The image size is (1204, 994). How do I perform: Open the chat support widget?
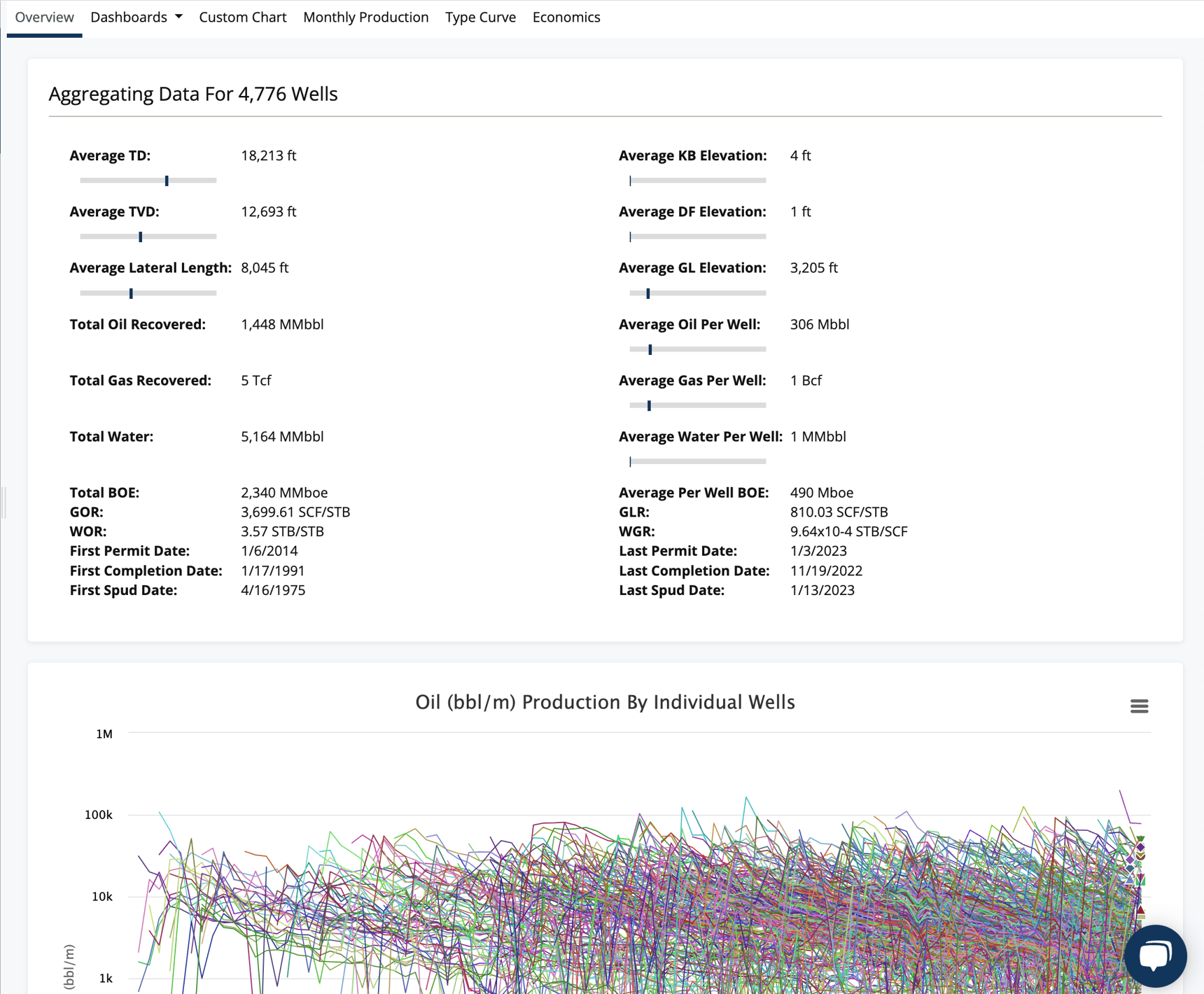coord(1155,955)
